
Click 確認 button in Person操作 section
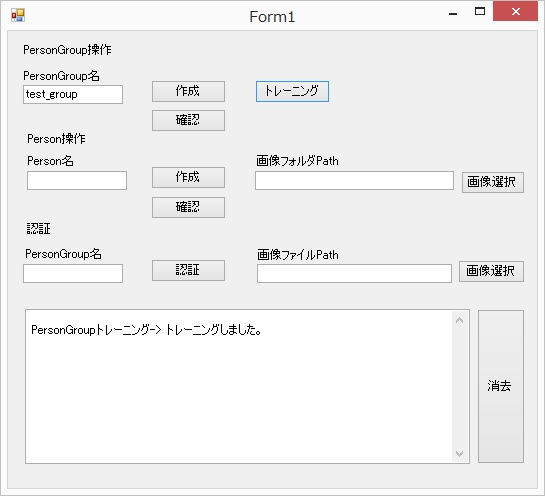pyautogui.click(x=188, y=208)
